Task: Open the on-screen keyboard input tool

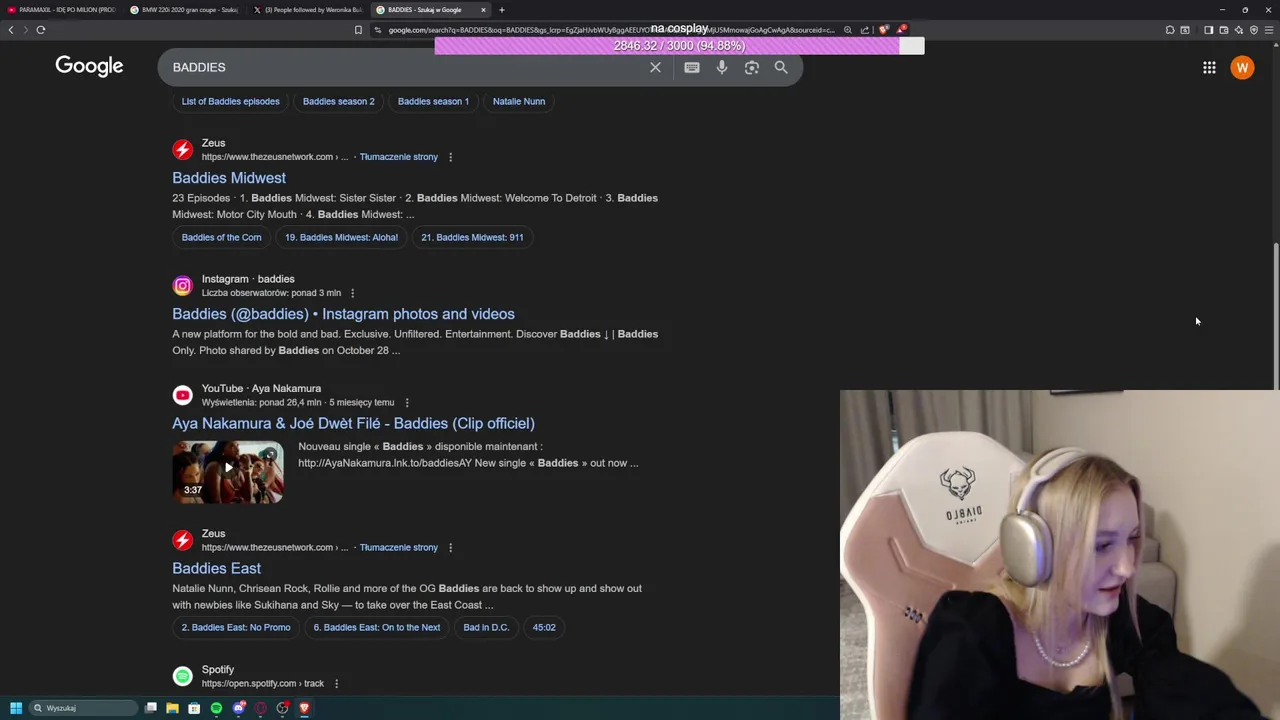Action: click(x=691, y=67)
